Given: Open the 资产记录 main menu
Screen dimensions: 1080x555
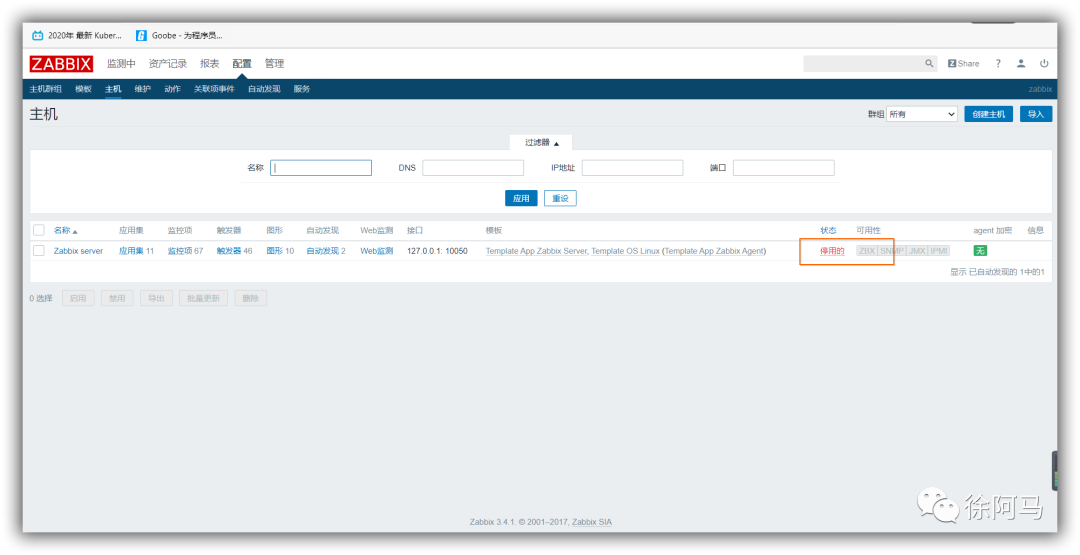Looking at the screenshot, I should tap(168, 63).
